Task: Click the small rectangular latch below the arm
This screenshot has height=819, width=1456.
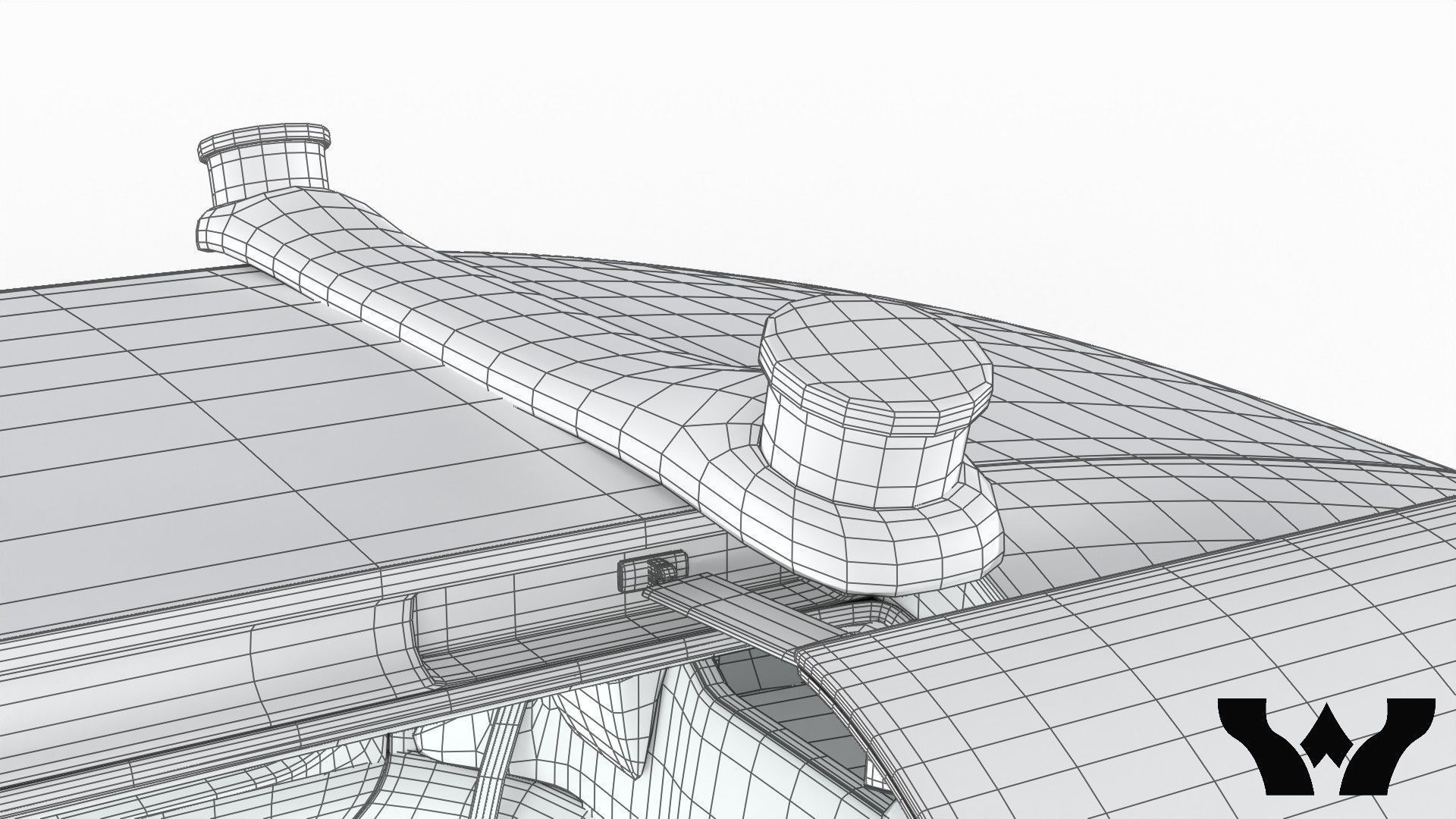Action: pos(654,569)
